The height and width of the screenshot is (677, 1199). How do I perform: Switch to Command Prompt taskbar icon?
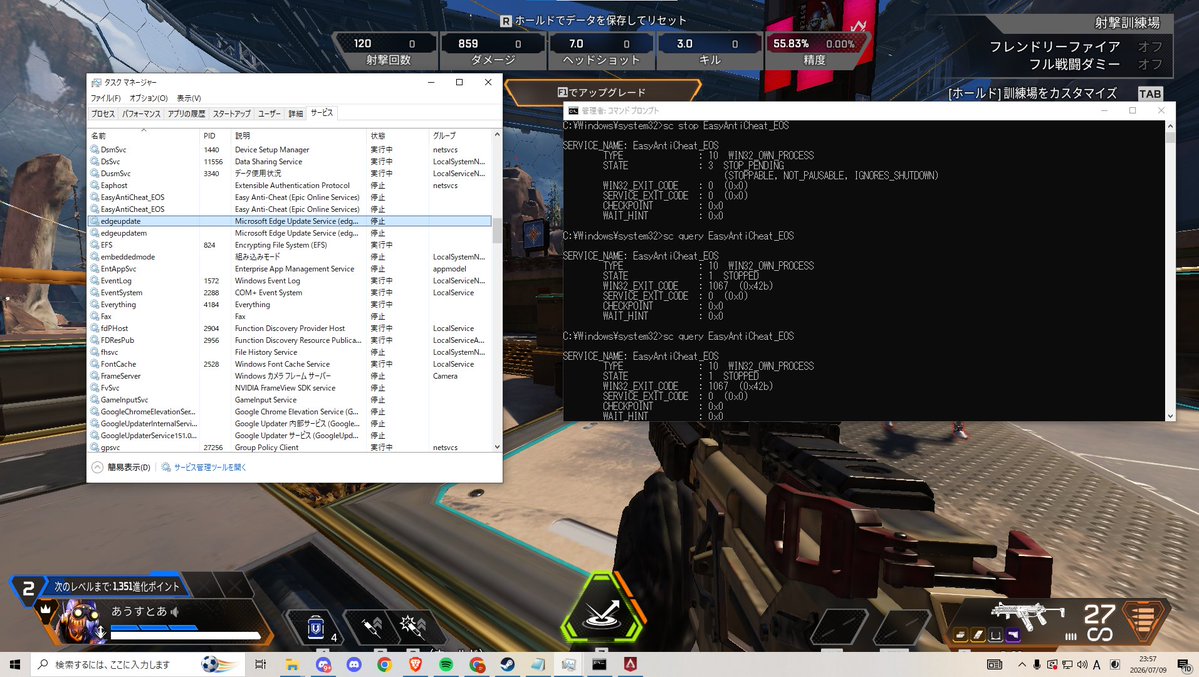click(600, 664)
